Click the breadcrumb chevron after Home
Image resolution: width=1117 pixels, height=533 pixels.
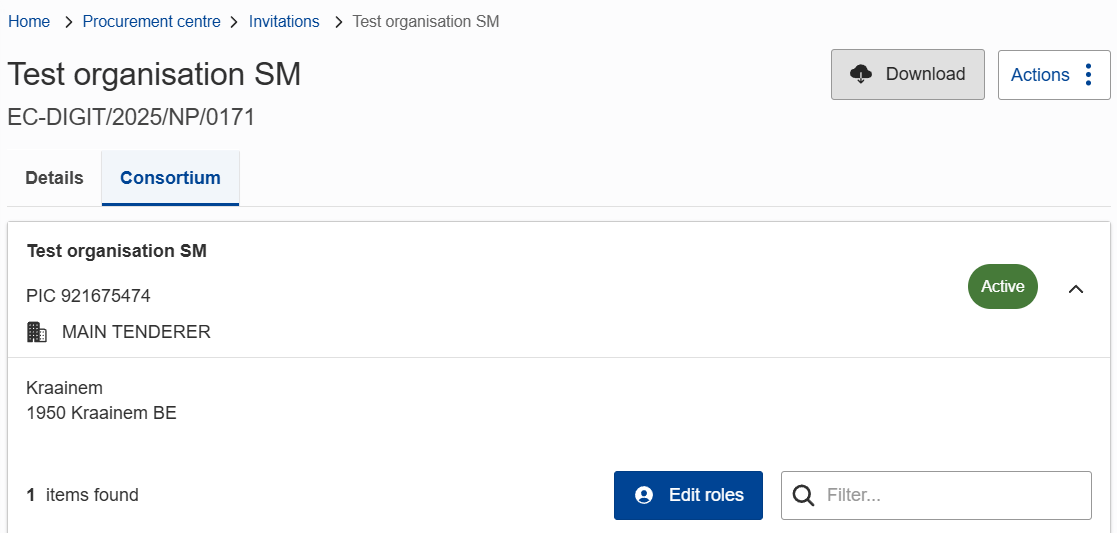tap(67, 22)
